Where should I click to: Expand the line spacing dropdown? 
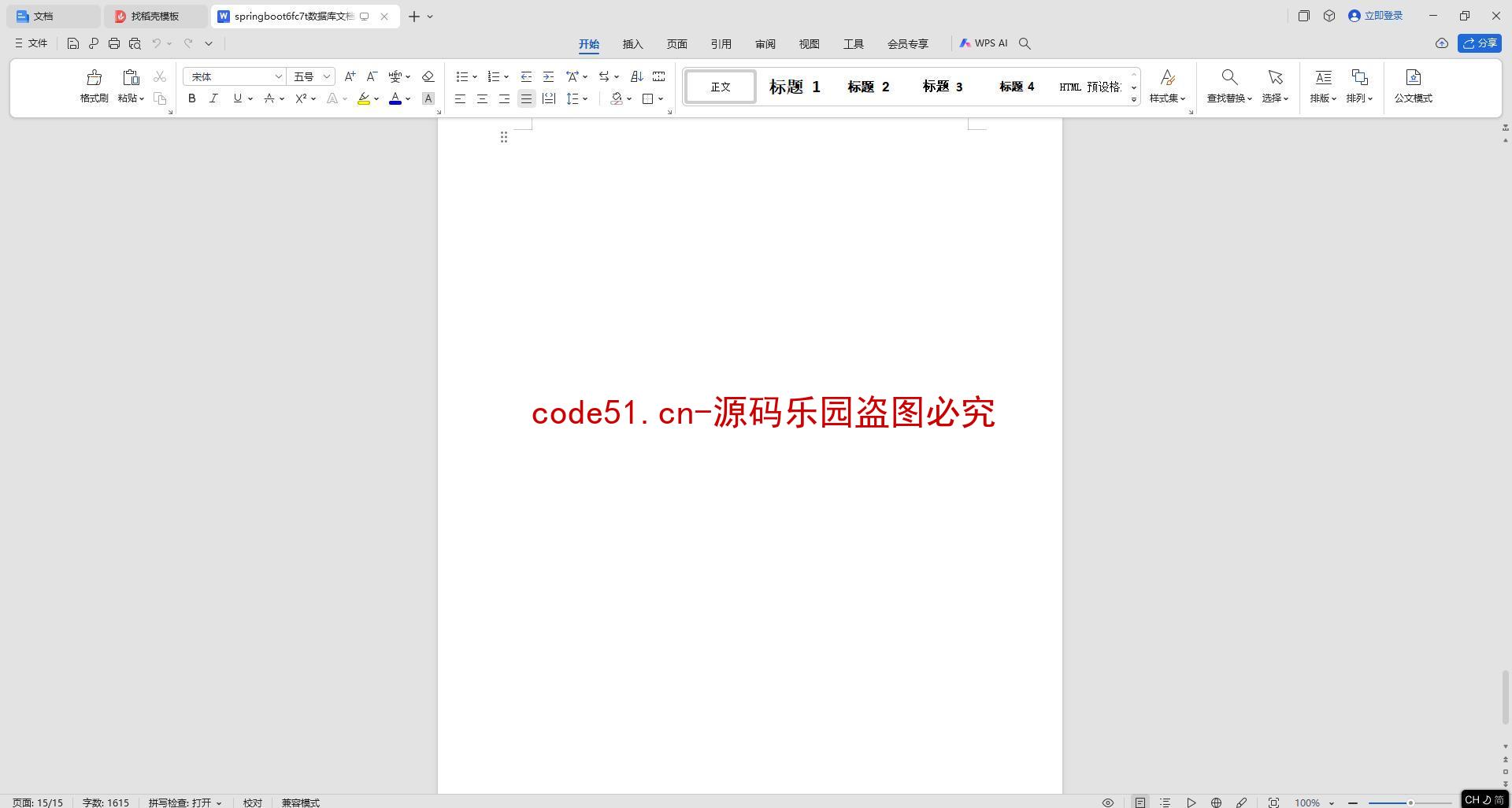(585, 98)
